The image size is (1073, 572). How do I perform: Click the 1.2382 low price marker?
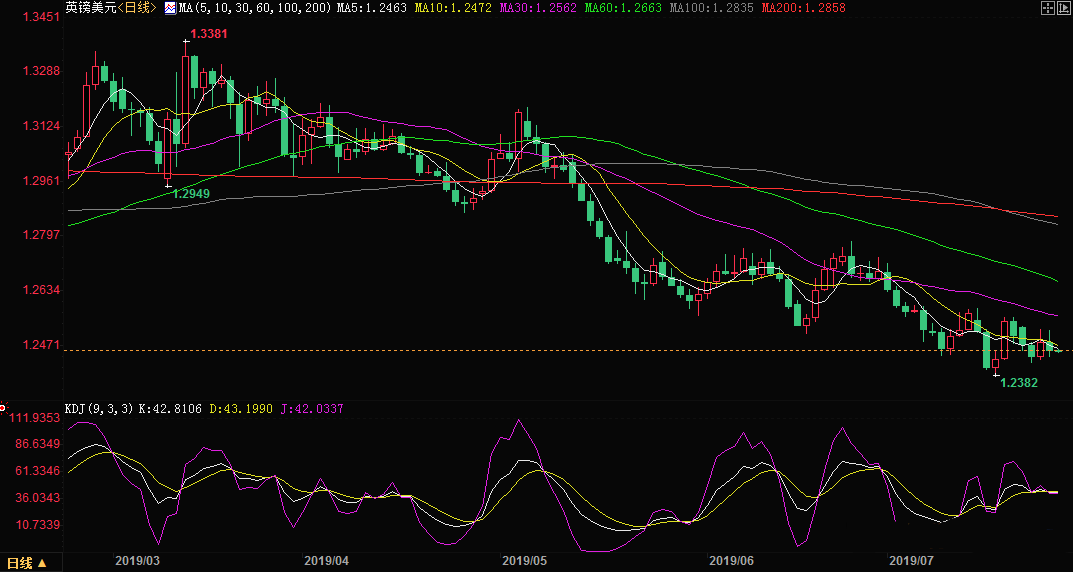coord(1018,383)
